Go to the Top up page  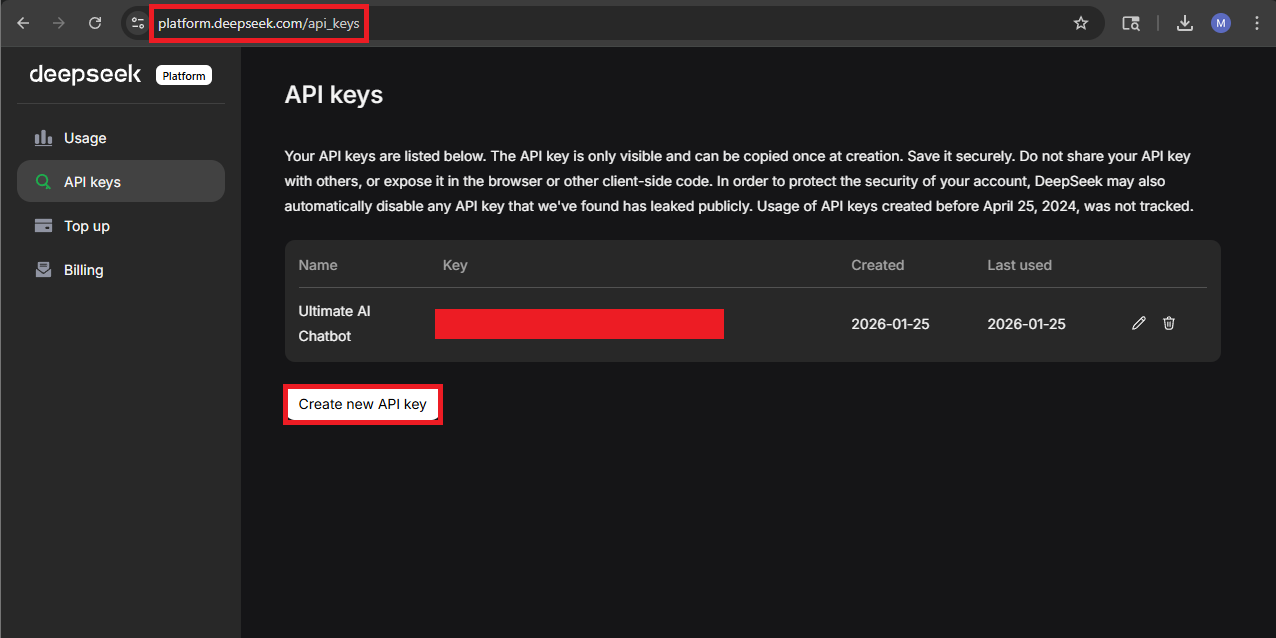click(87, 226)
